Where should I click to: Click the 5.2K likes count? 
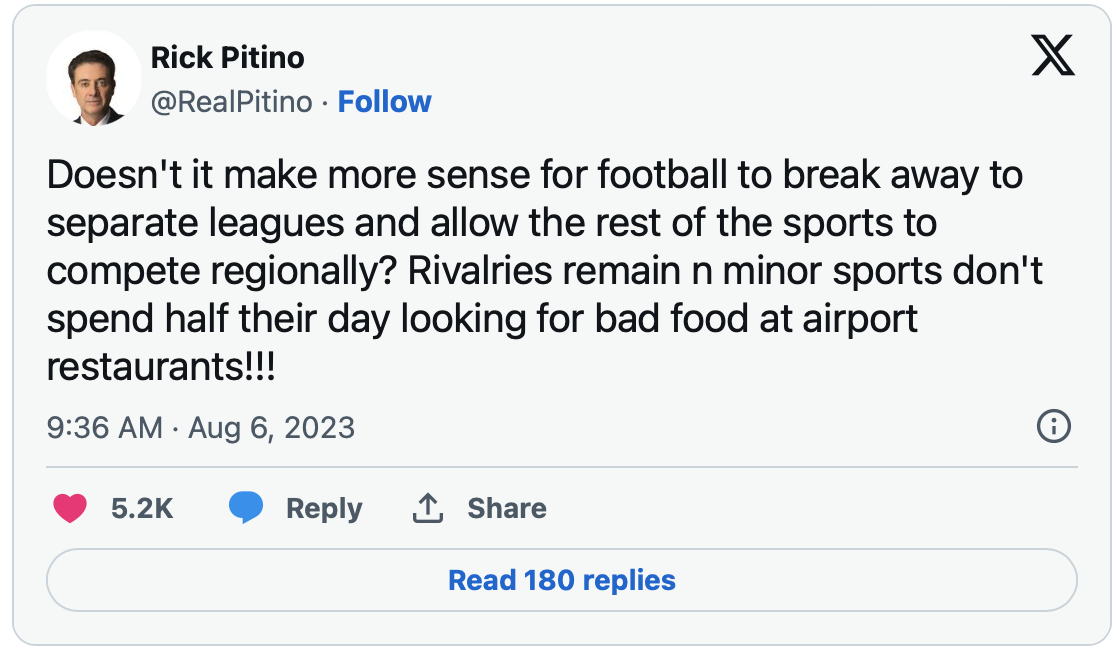(x=142, y=509)
